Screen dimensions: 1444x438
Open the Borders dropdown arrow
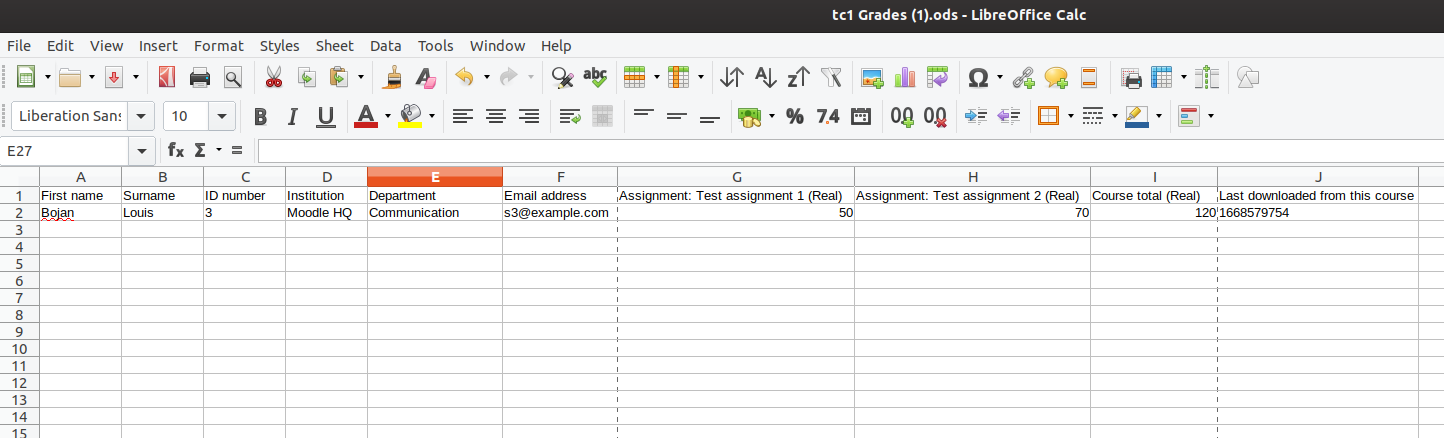tap(1071, 116)
